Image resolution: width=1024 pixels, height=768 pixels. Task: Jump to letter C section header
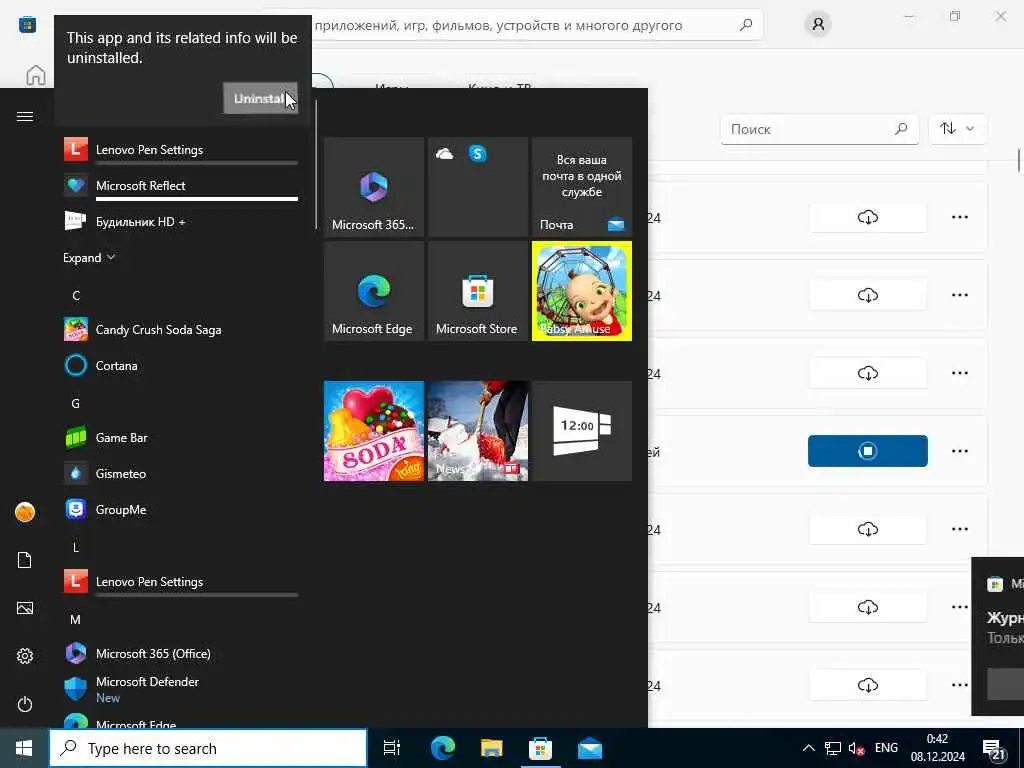coord(76,295)
